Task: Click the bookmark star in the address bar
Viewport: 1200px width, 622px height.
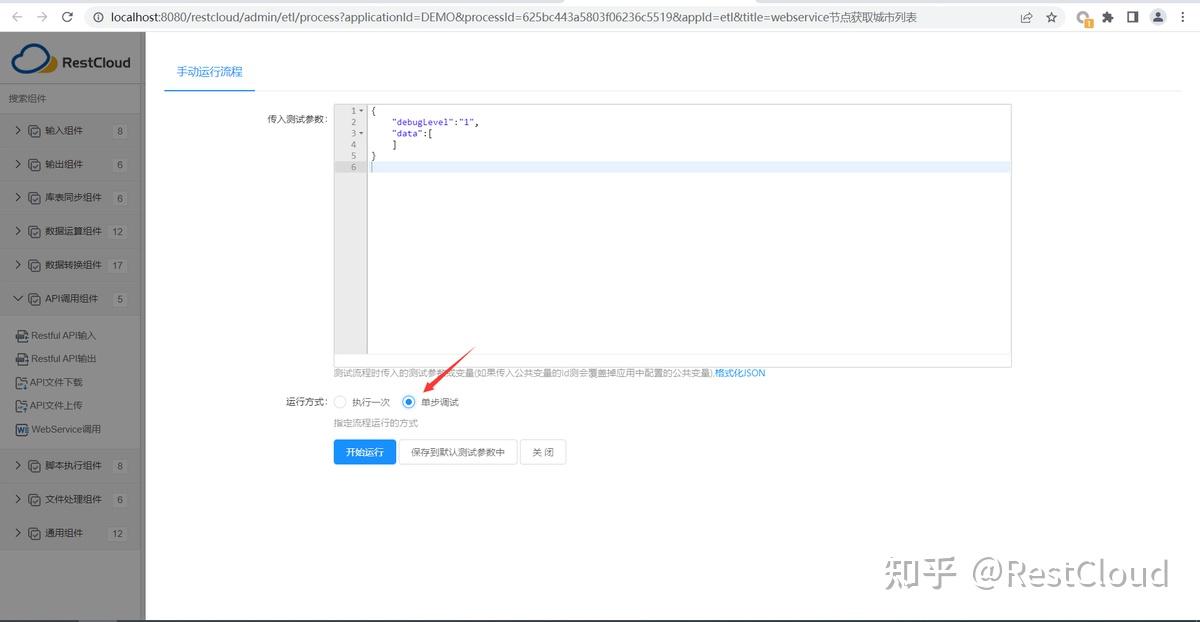Action: point(1051,17)
